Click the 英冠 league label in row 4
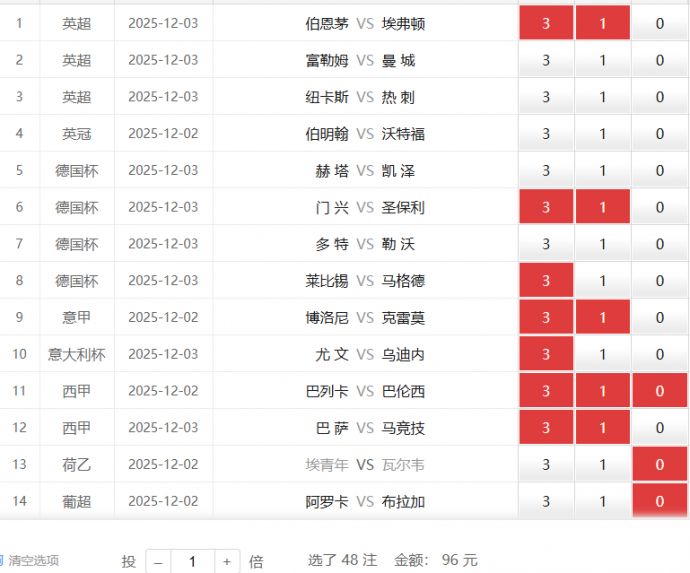The image size is (690, 573). 77,134
